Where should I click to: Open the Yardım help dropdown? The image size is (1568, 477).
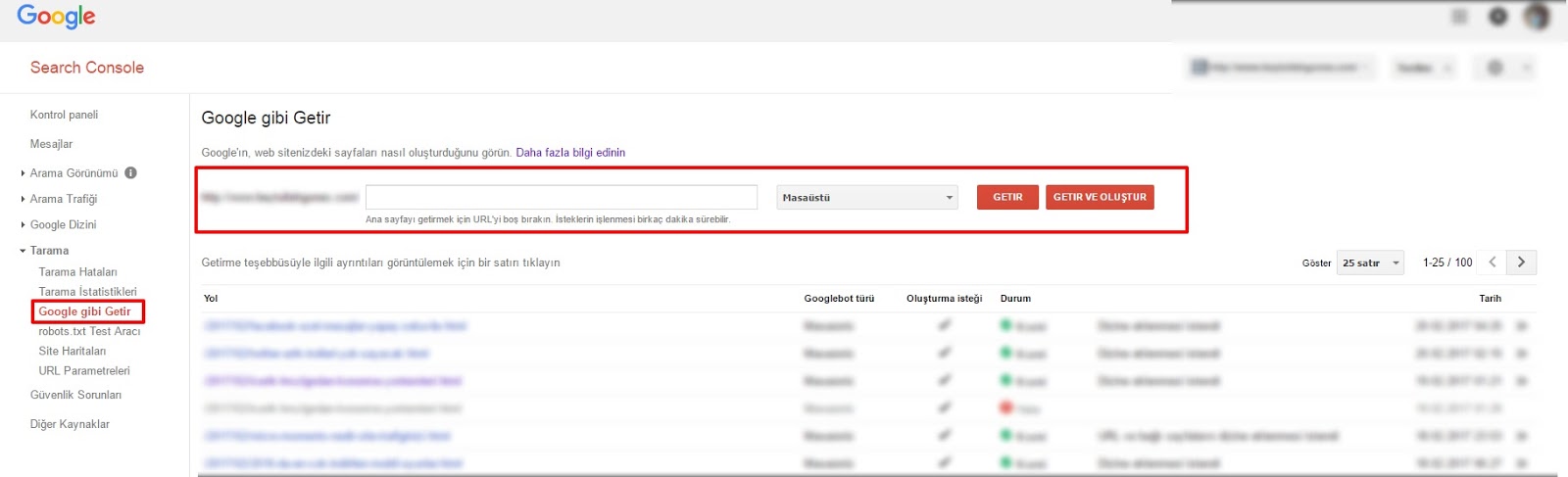(x=1422, y=68)
